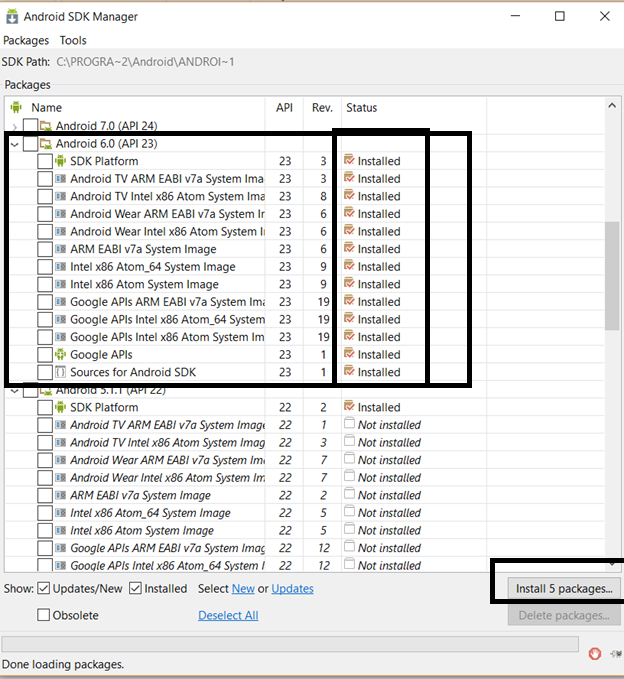
Task: Click the API 22 Intel x86 Atom System Image icon
Action: (x=60, y=530)
